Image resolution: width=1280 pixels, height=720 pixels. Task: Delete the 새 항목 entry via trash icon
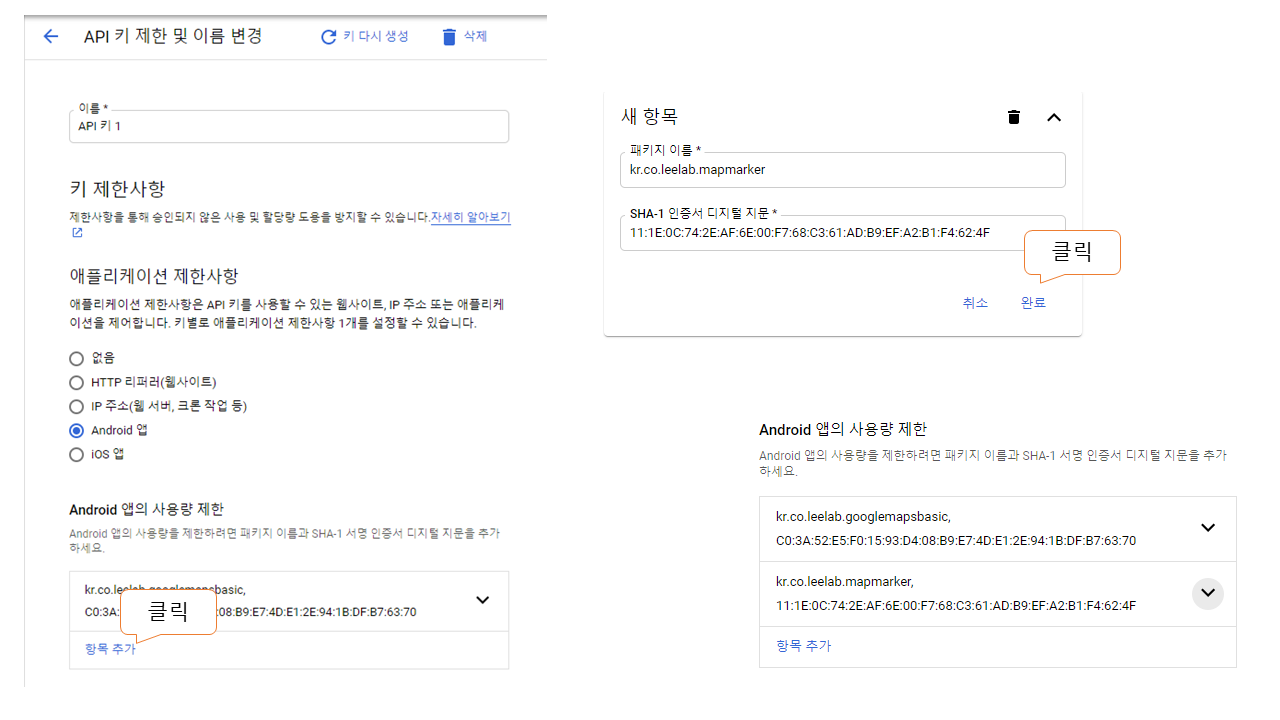click(x=1014, y=117)
